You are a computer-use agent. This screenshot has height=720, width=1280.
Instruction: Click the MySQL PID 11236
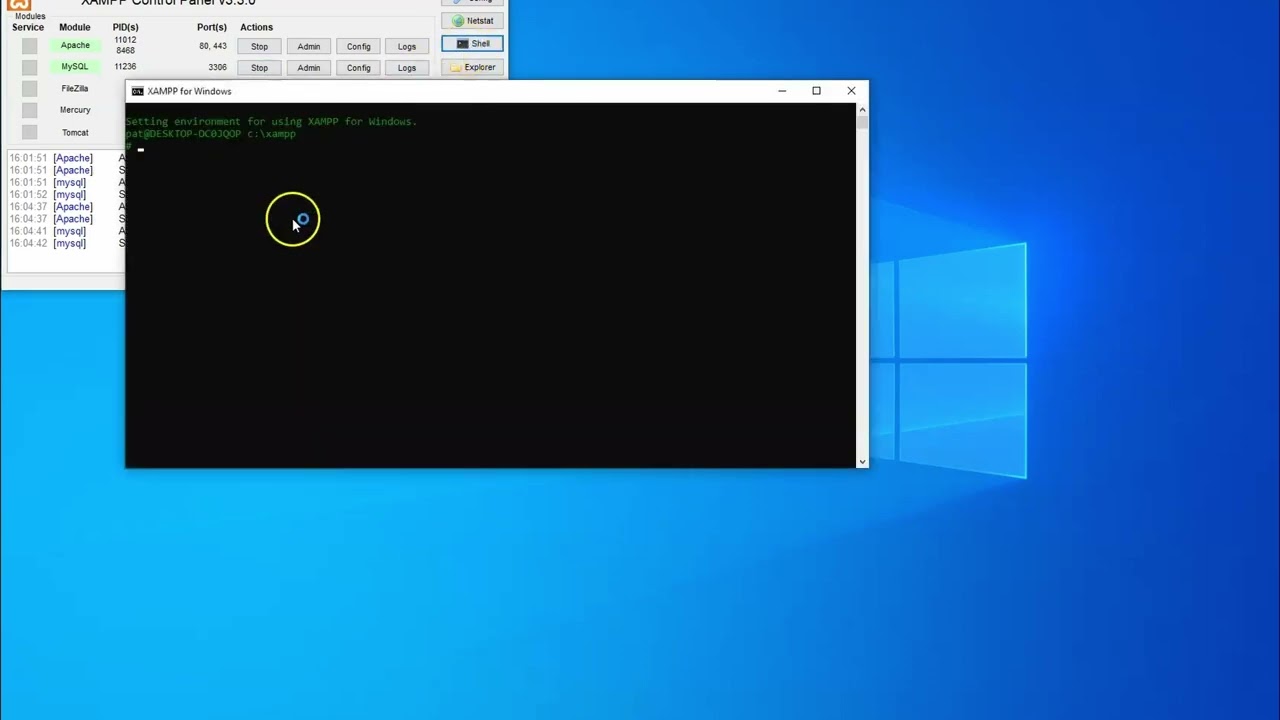coord(125,67)
